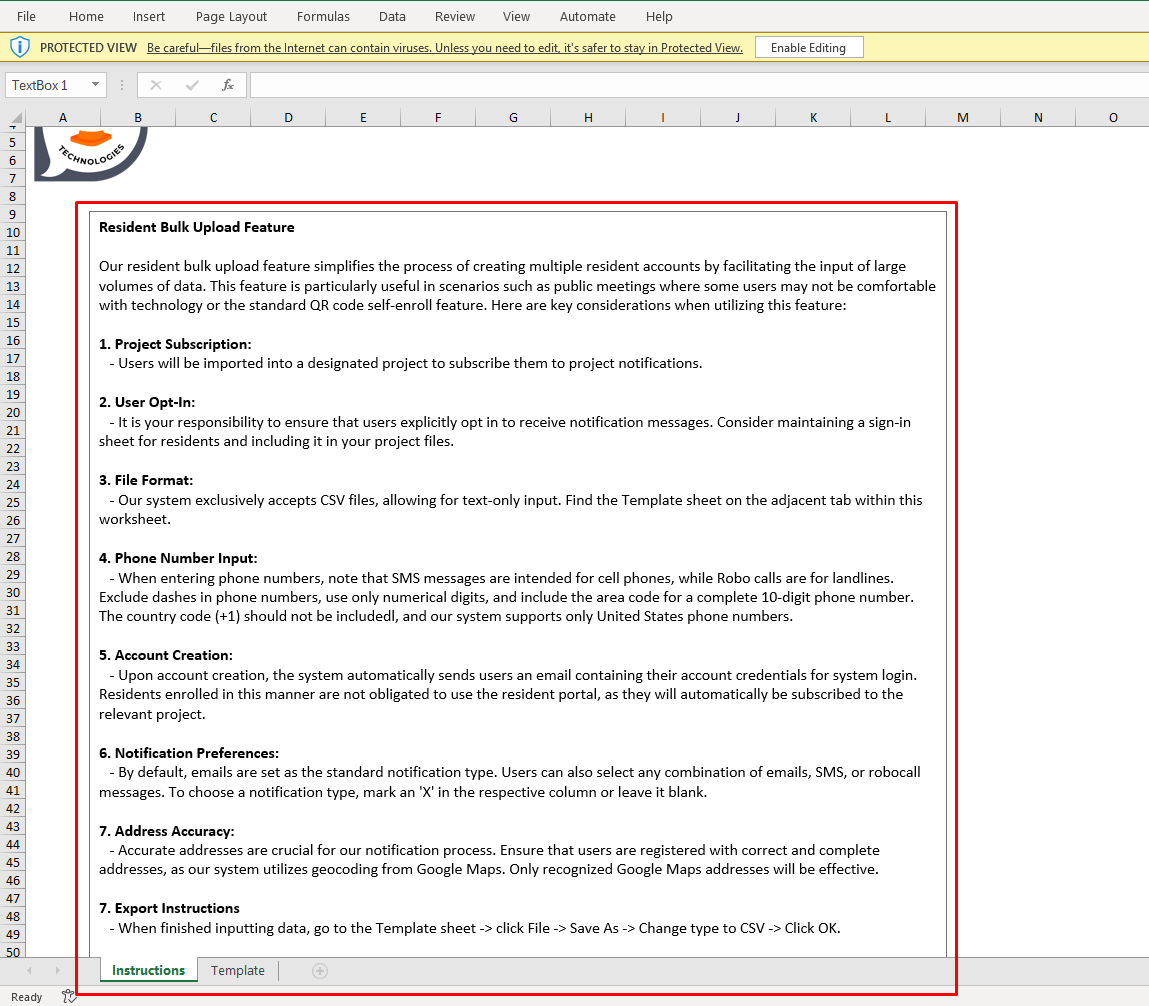Select column D header

coord(288,117)
